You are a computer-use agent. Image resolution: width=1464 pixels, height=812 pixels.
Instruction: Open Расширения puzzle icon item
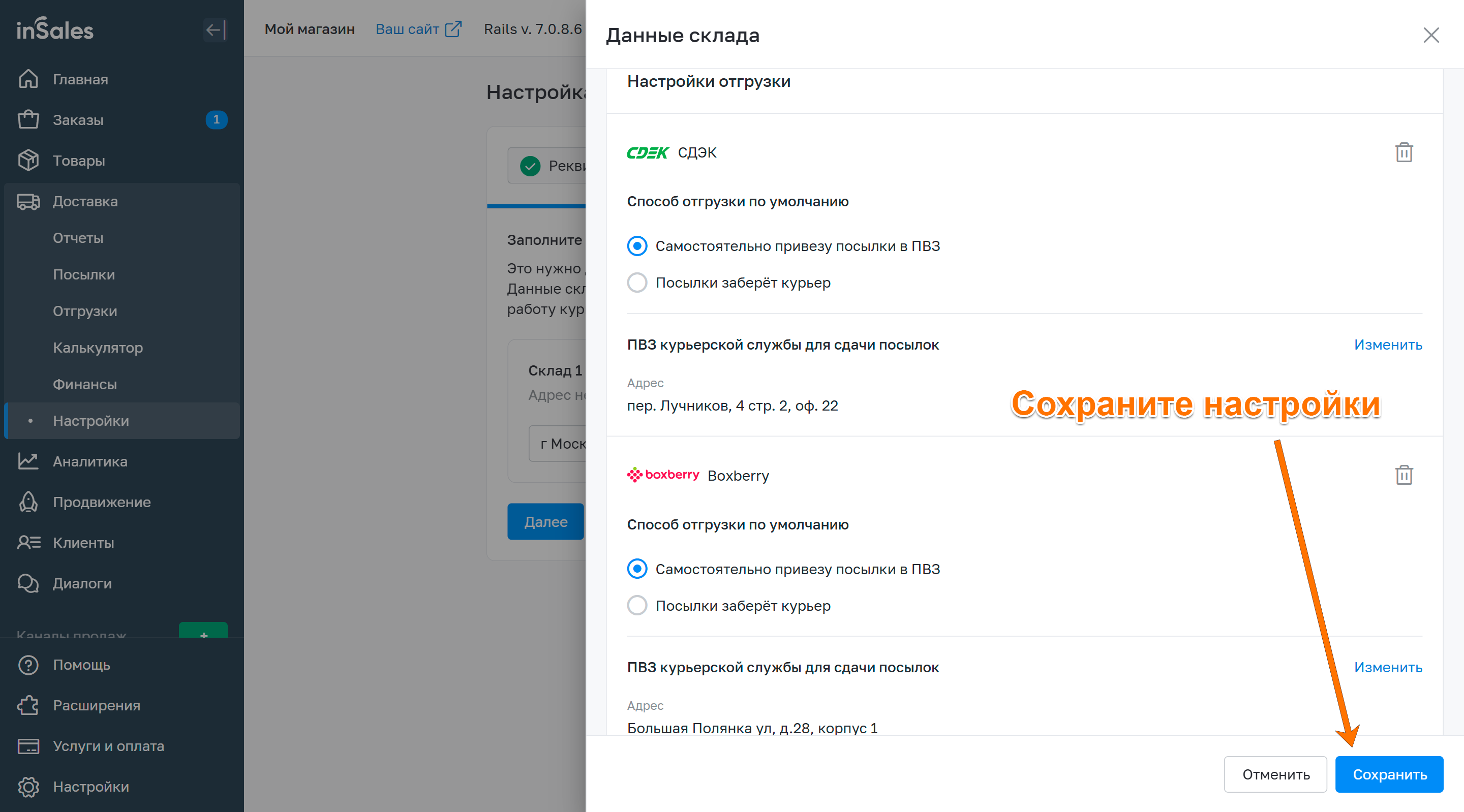tap(96, 705)
